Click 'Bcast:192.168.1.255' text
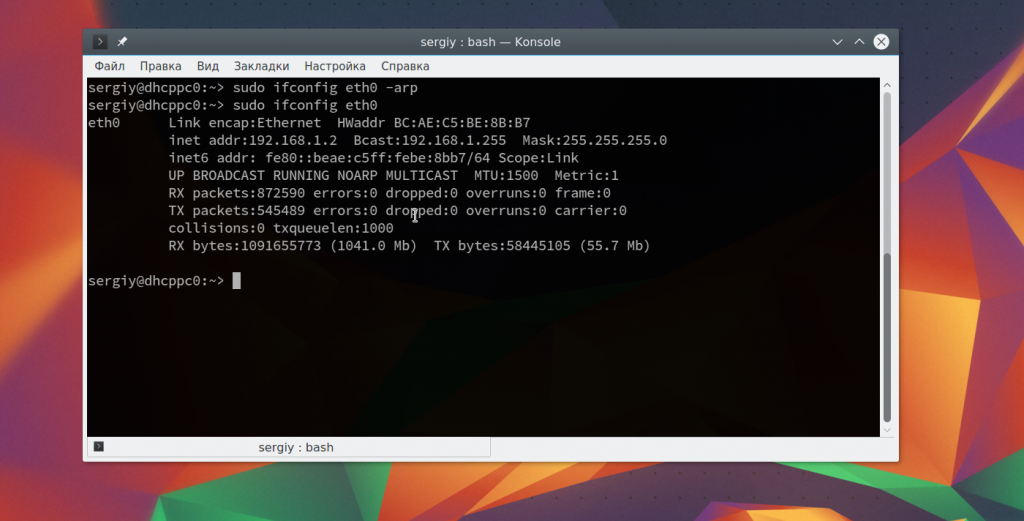This screenshot has height=521, width=1024. (430, 140)
